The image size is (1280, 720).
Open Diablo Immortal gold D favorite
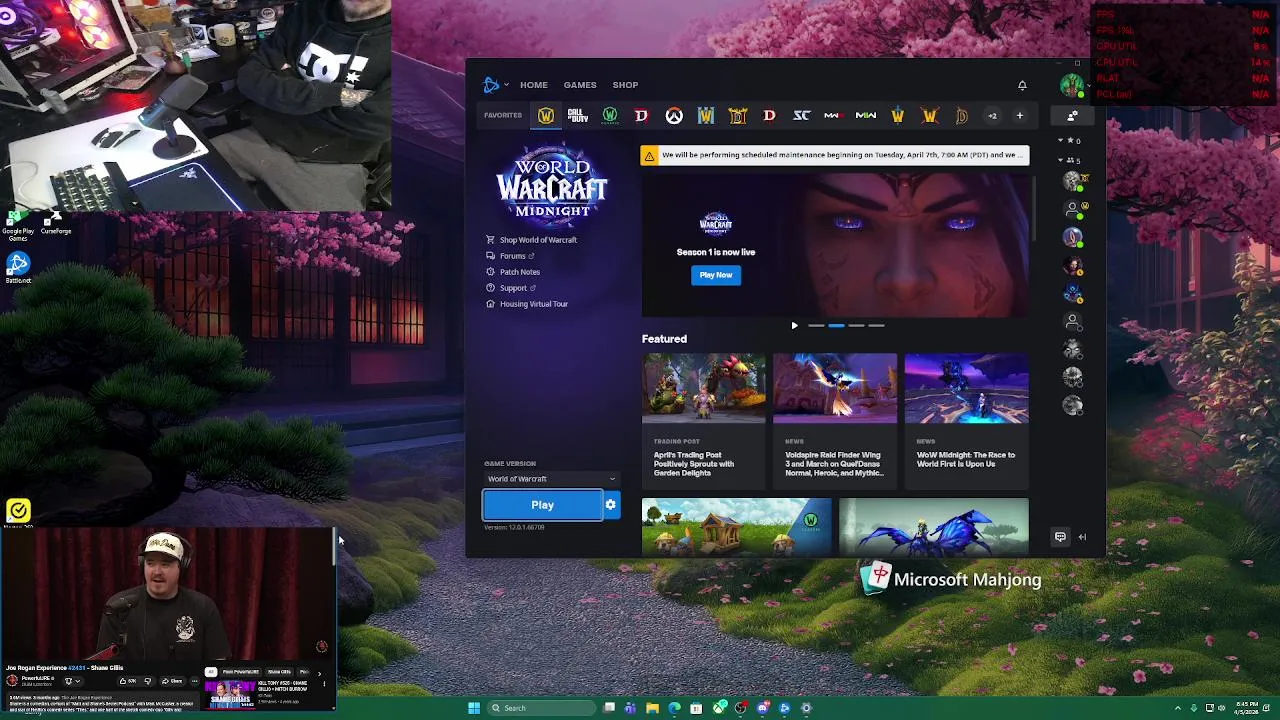pyautogui.click(x=962, y=116)
